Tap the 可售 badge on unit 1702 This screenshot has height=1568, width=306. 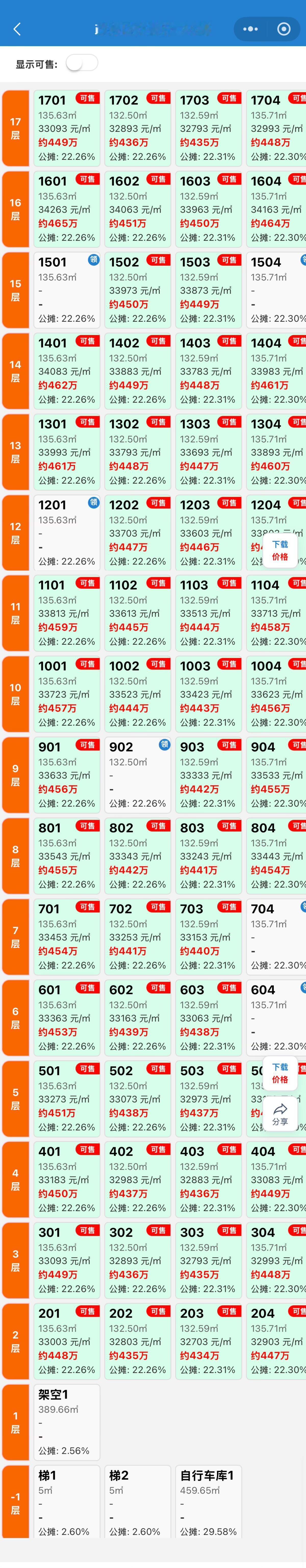click(158, 98)
